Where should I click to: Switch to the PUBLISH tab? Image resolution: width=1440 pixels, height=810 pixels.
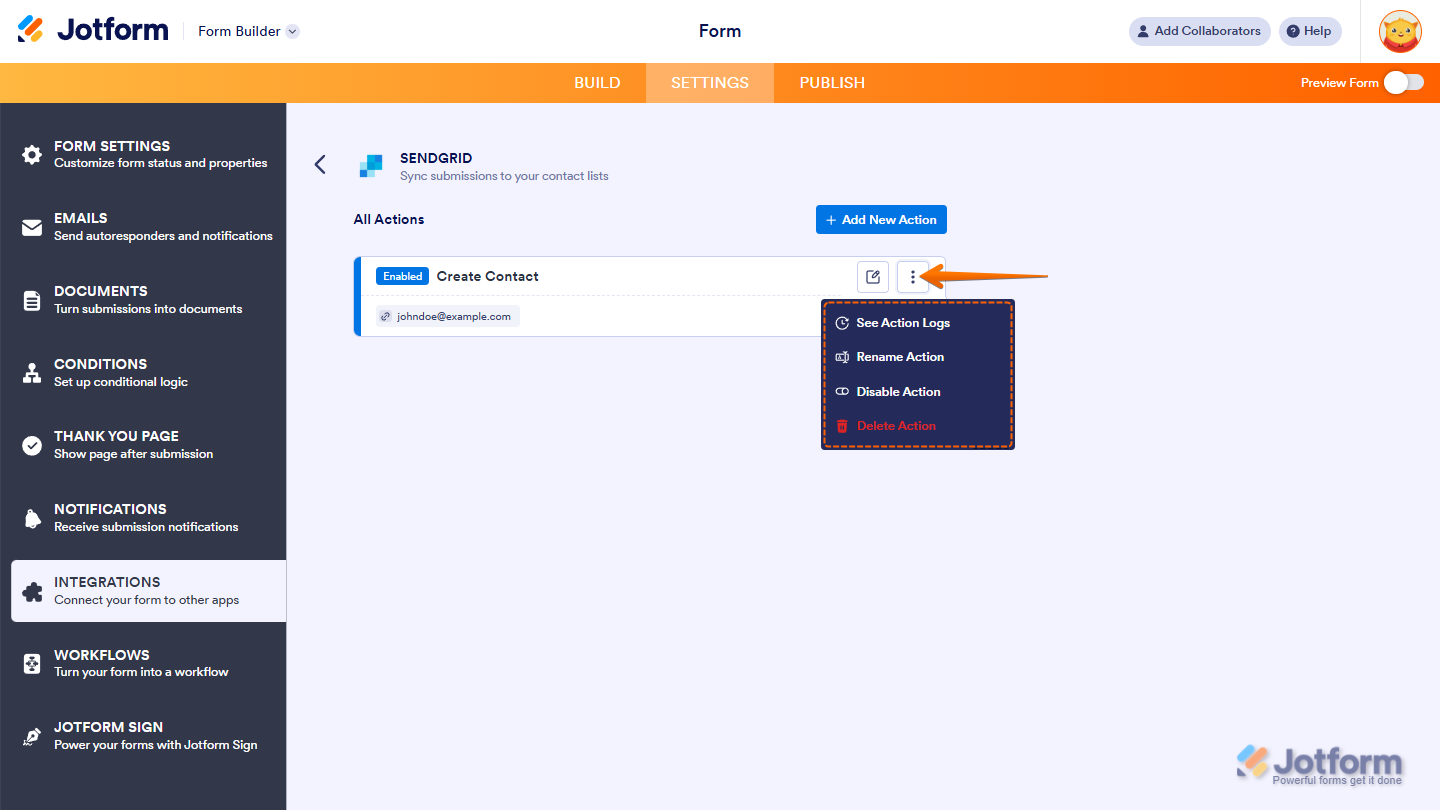pyautogui.click(x=831, y=83)
